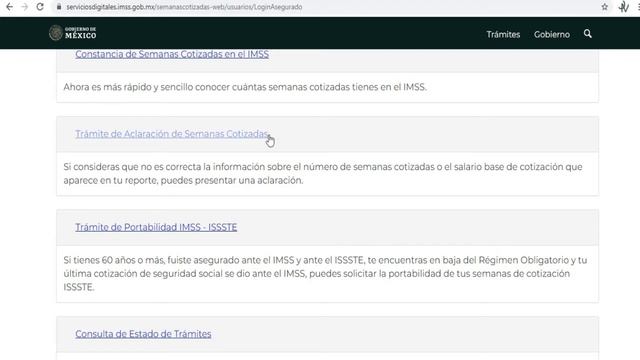640x360 pixels.
Task: Click the address bar URL field
Action: click(331, 7)
